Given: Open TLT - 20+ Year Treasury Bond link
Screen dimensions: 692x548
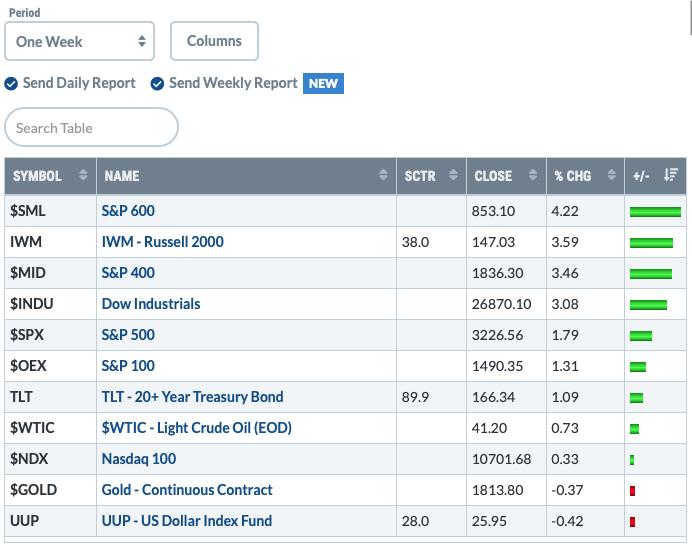Looking at the screenshot, I should [192, 397].
